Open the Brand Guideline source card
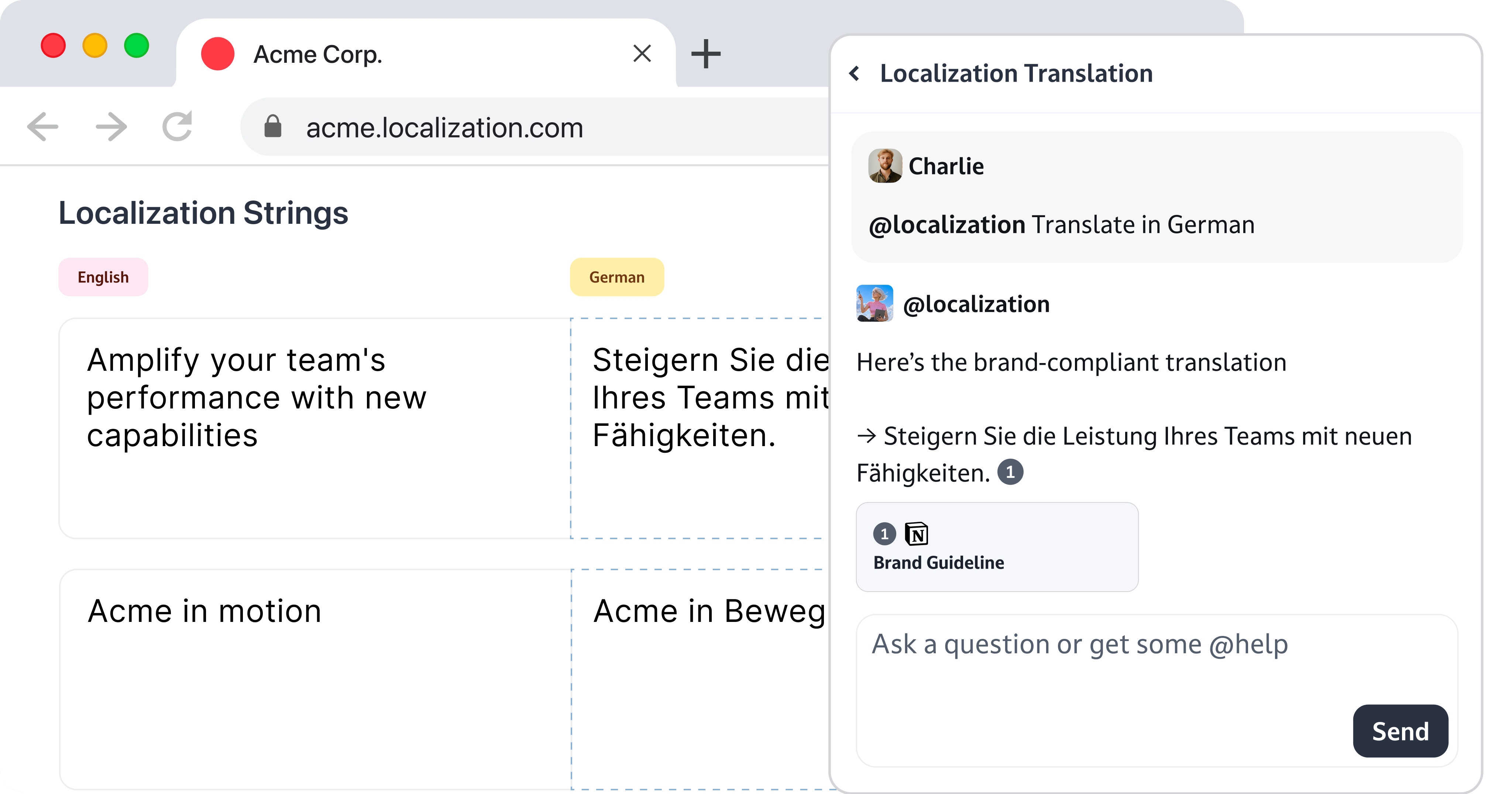 pos(997,547)
